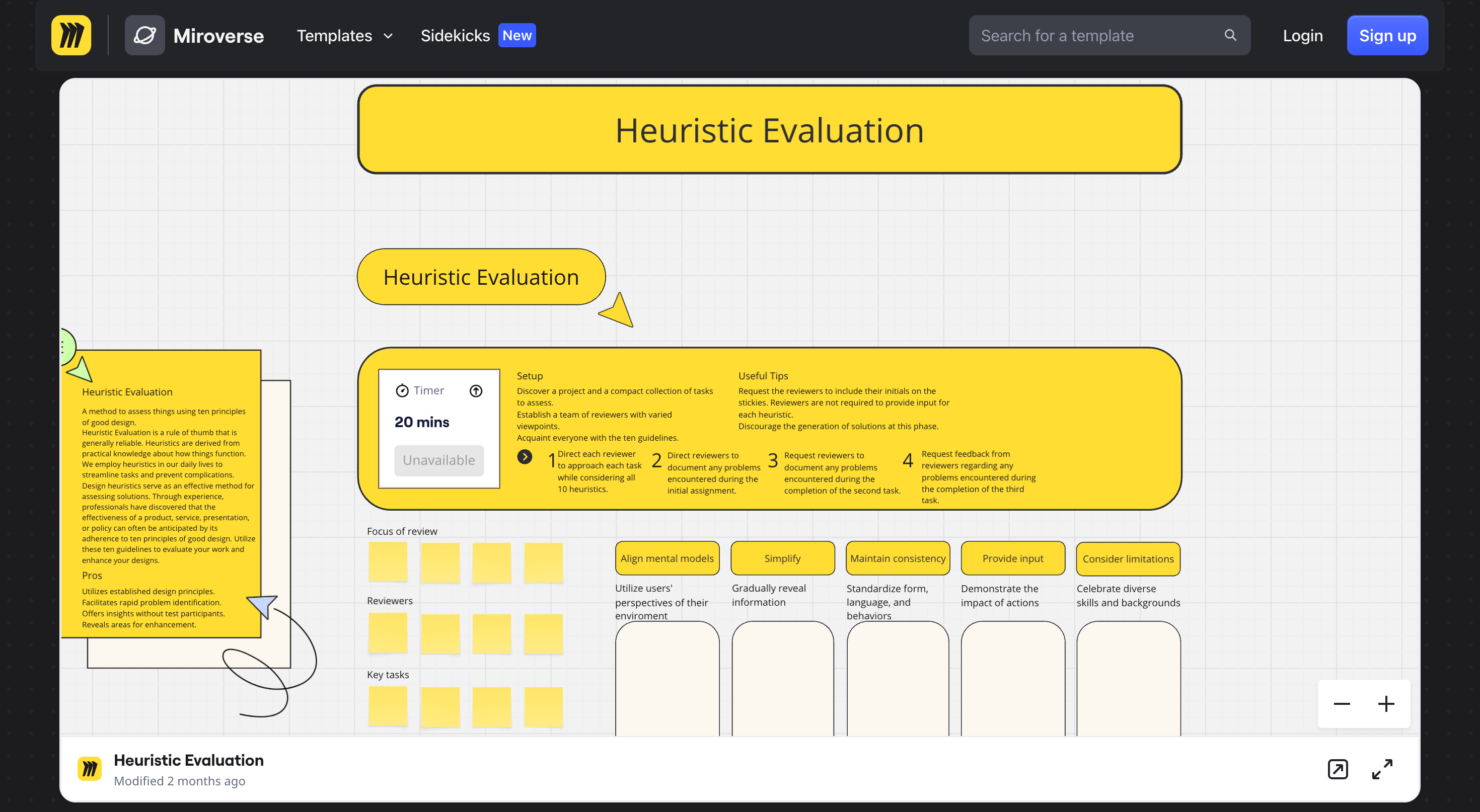Open the Sidekicks menu item
The width and height of the screenshot is (1480, 812).
click(455, 35)
